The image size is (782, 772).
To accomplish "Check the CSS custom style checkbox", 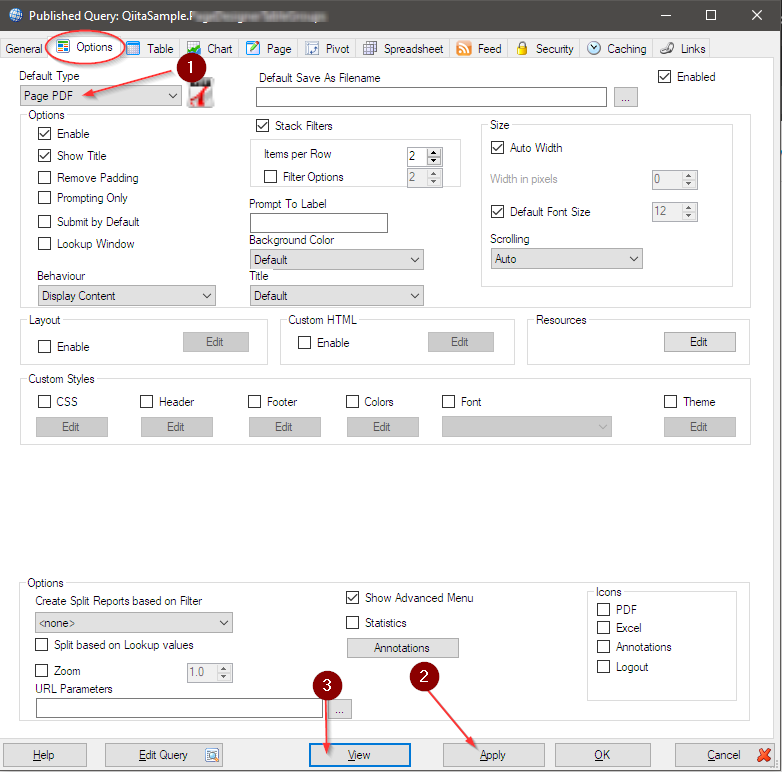I will [x=44, y=401].
